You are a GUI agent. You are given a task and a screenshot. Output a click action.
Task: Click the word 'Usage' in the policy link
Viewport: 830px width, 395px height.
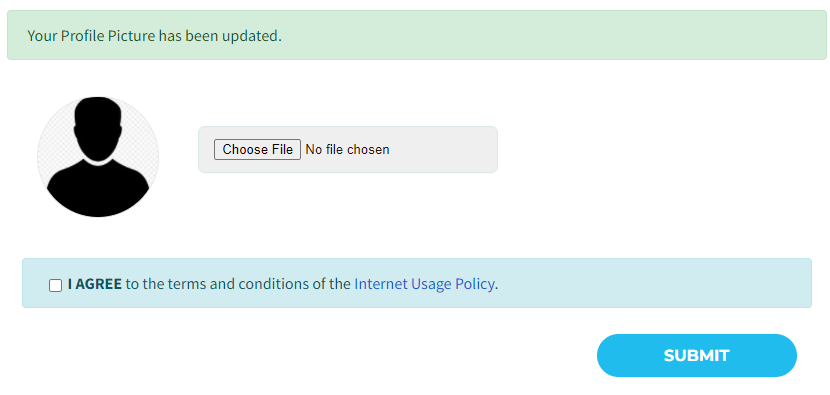coord(429,285)
